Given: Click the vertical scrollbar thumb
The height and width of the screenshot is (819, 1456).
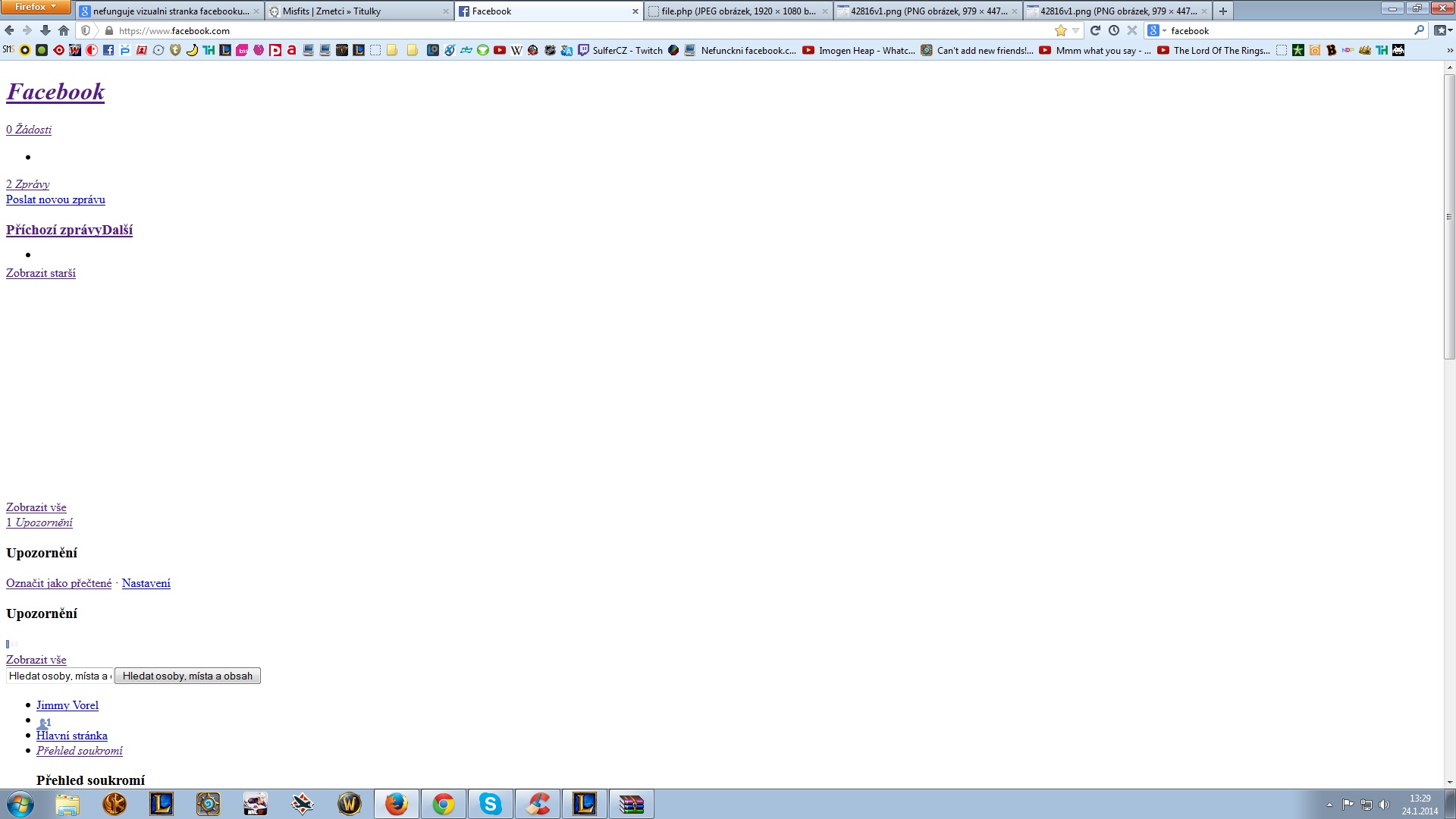Looking at the screenshot, I should click(1449, 216).
